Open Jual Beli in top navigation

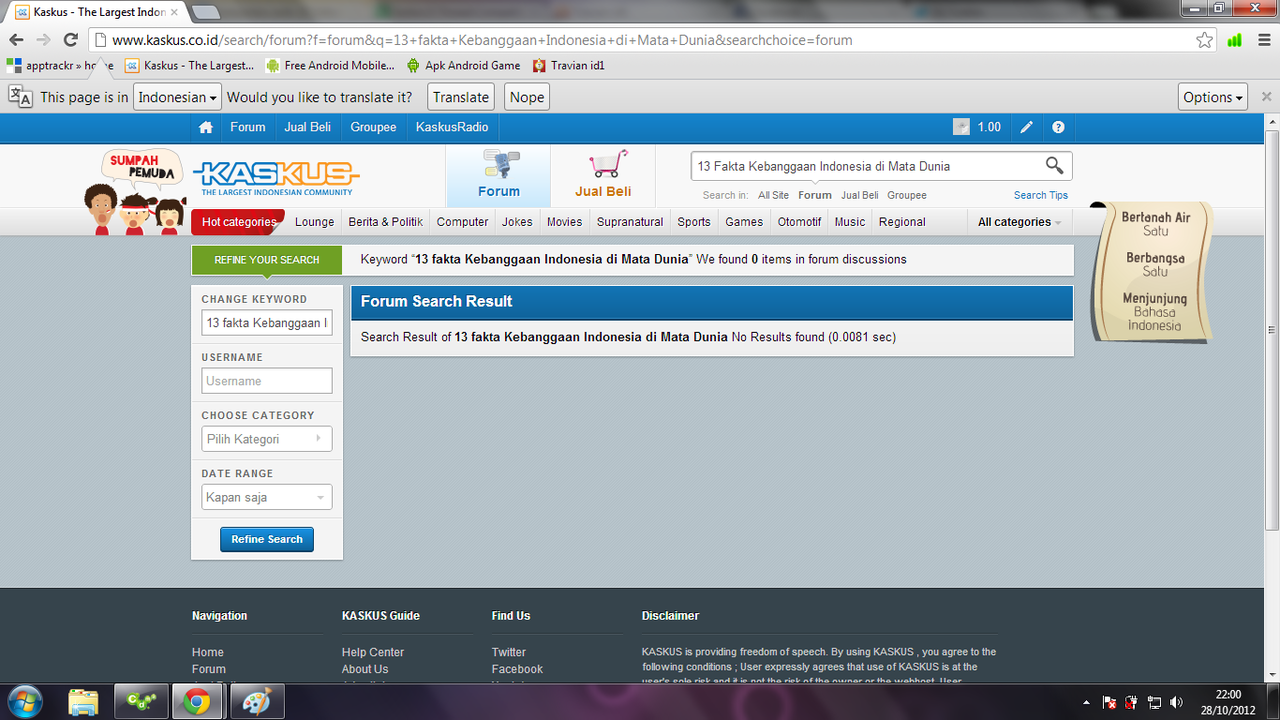pyautogui.click(x=308, y=127)
